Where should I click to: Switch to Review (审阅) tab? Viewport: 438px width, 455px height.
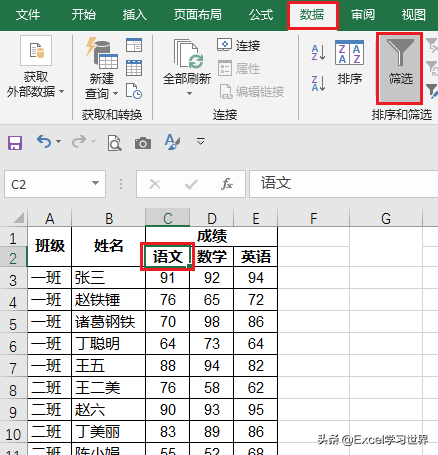363,15
